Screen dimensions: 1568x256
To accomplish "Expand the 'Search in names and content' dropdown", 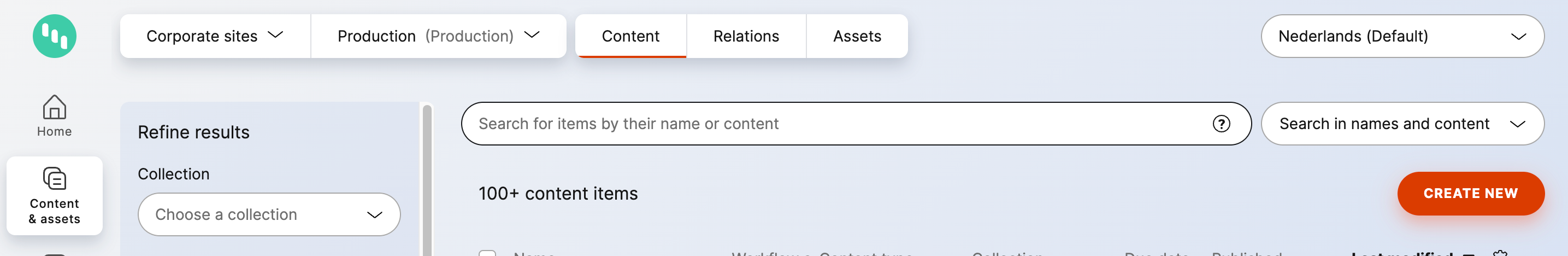I will (x=1402, y=124).
